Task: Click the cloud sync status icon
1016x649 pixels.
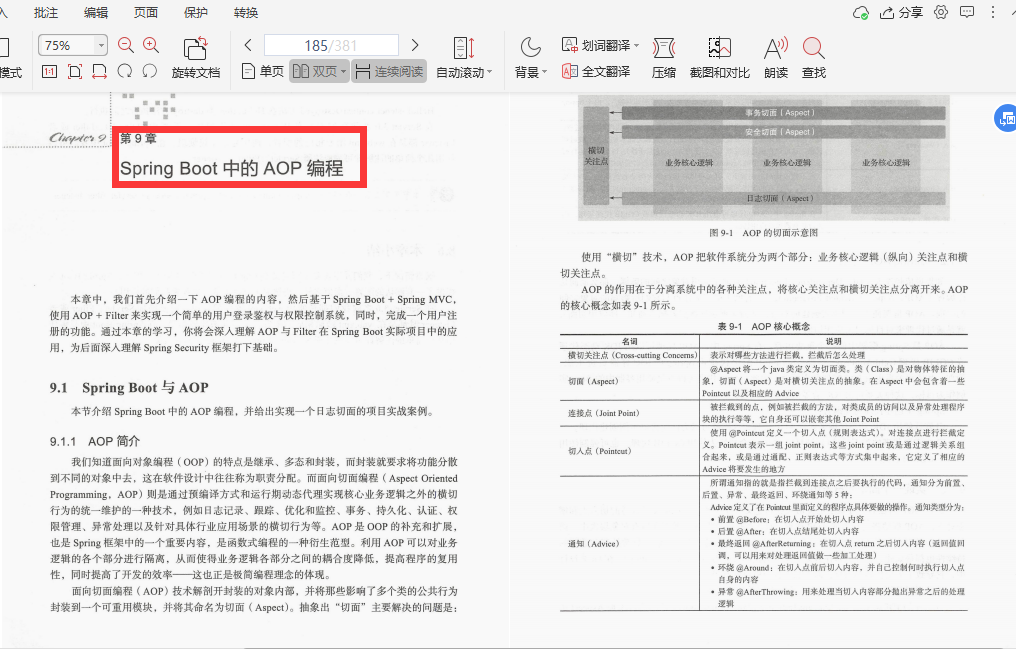Action: click(860, 13)
